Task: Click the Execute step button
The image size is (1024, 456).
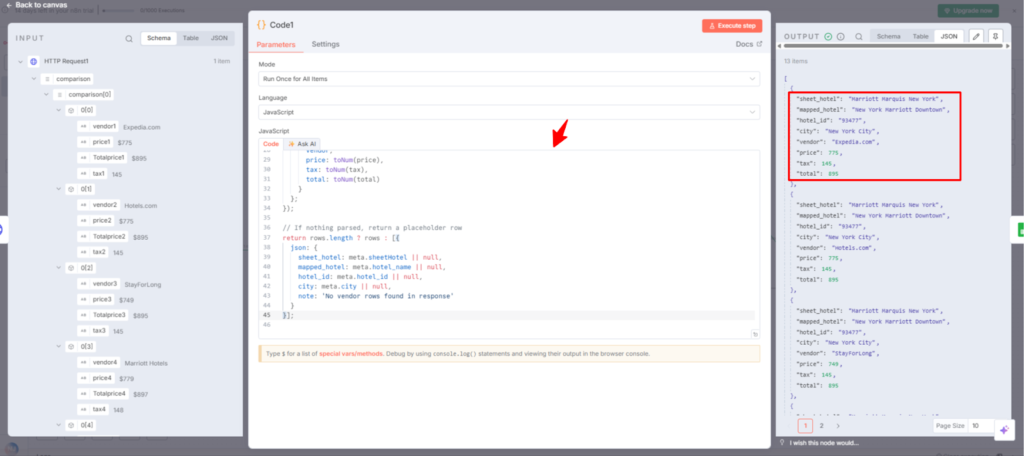Action: coord(732,25)
